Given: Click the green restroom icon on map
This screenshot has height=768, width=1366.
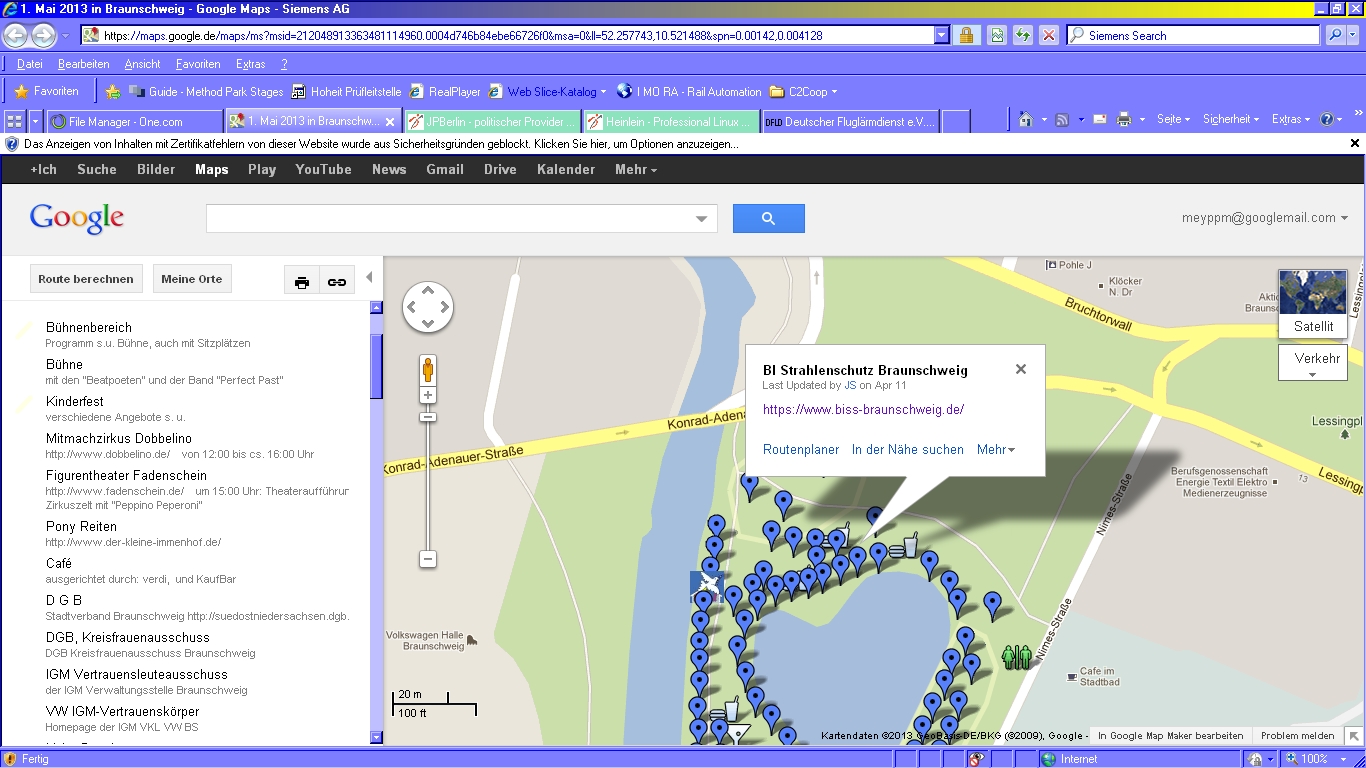Looking at the screenshot, I should click(1016, 657).
